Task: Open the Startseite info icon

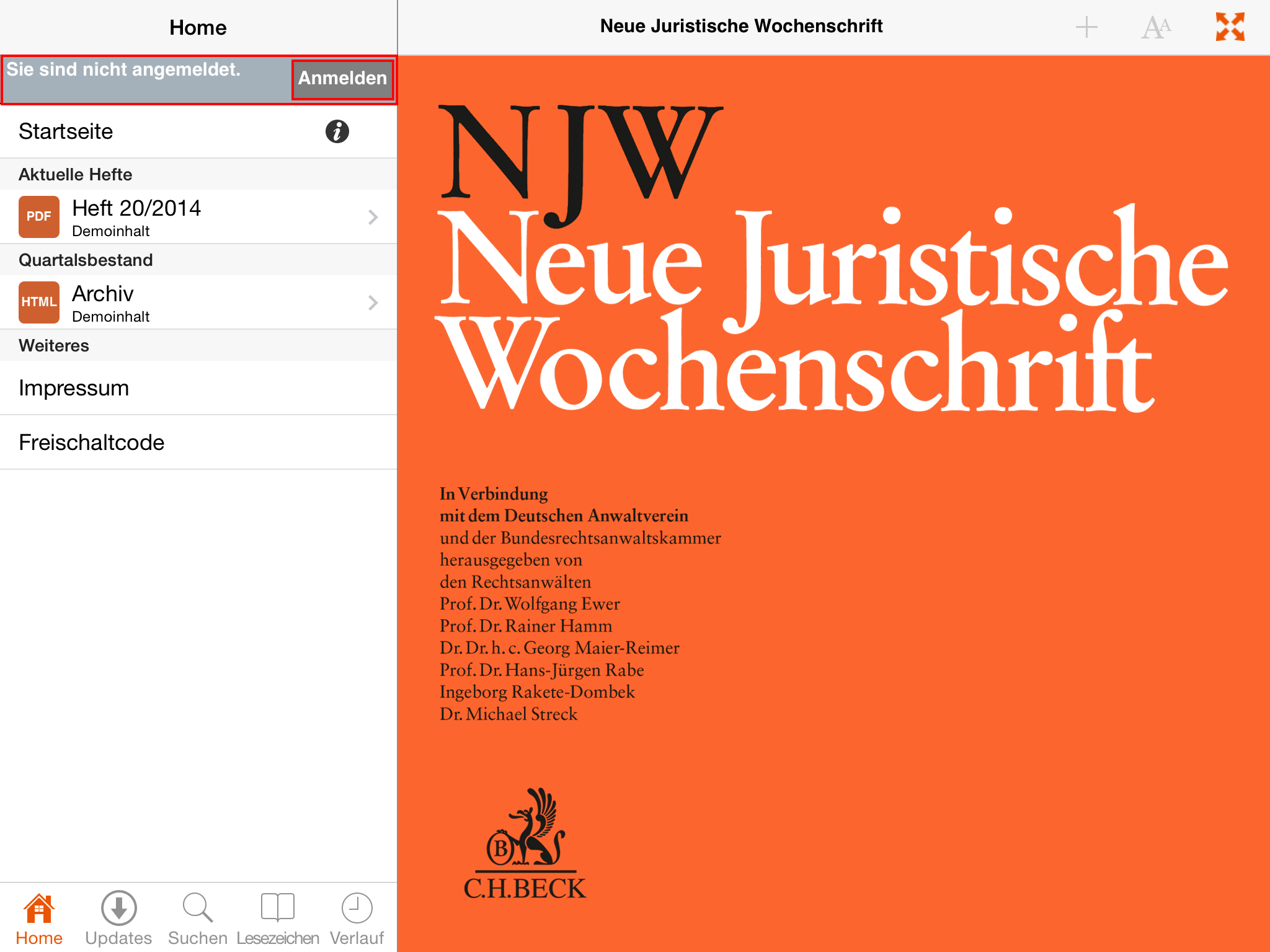Action: pos(337,131)
